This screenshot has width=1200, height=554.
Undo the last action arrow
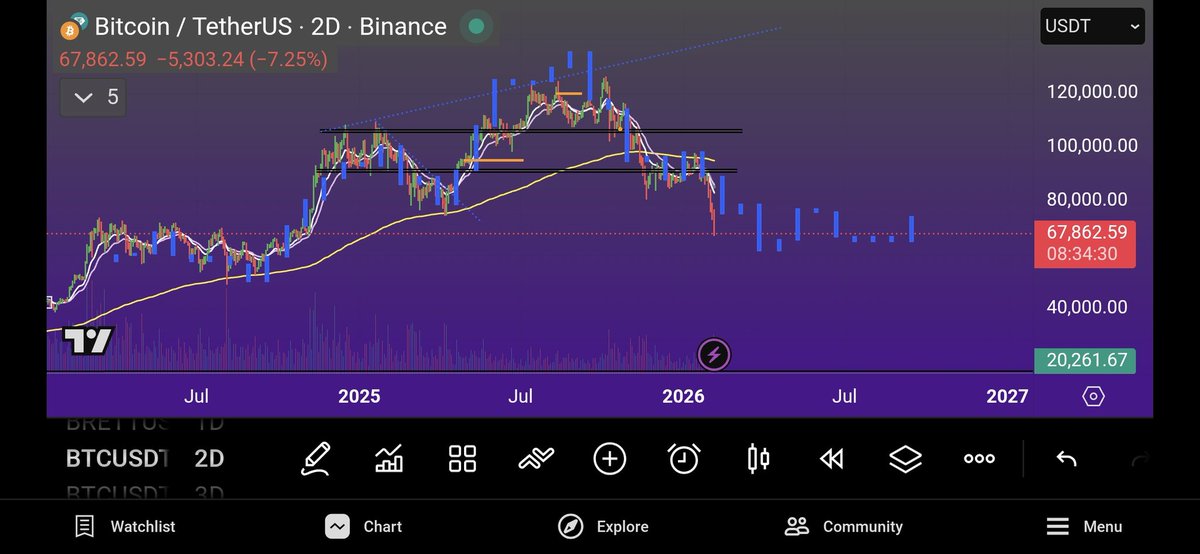tap(1066, 458)
